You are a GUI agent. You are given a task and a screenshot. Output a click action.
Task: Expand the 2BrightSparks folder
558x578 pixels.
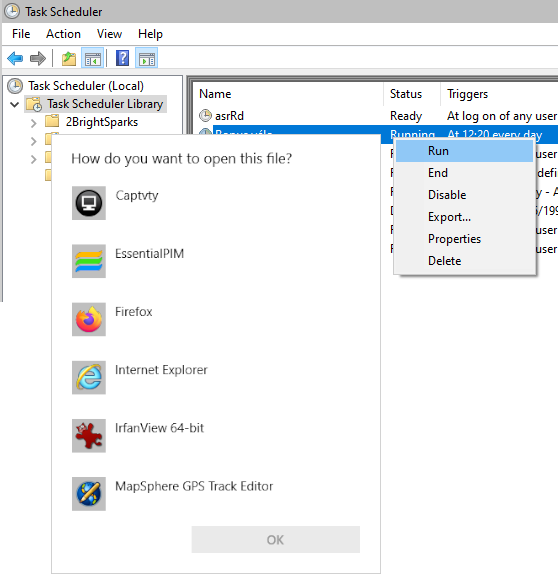[34, 123]
